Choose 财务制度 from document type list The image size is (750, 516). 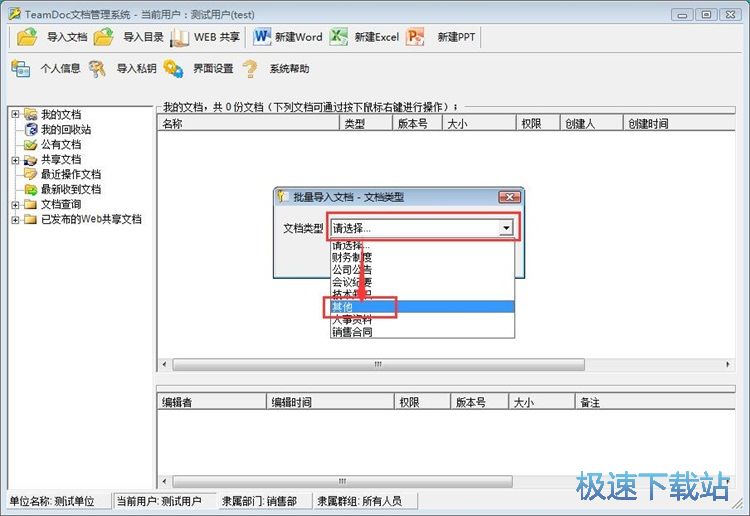click(x=422, y=257)
